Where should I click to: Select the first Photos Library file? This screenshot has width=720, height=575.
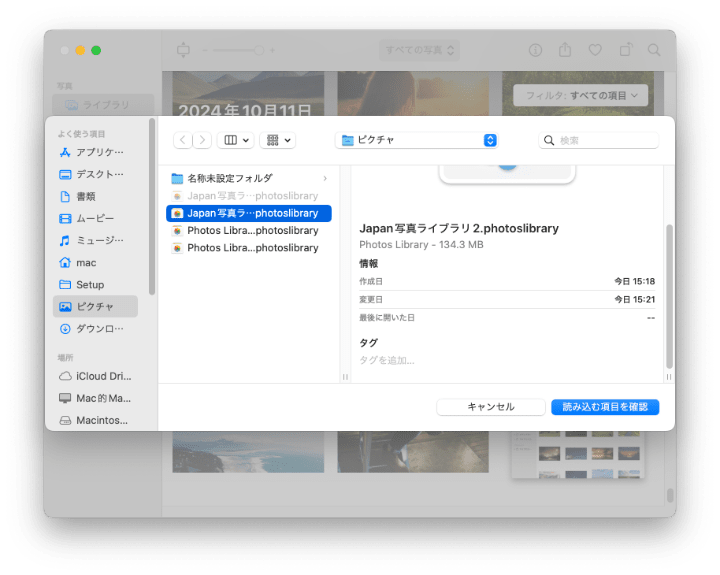[x=252, y=230]
